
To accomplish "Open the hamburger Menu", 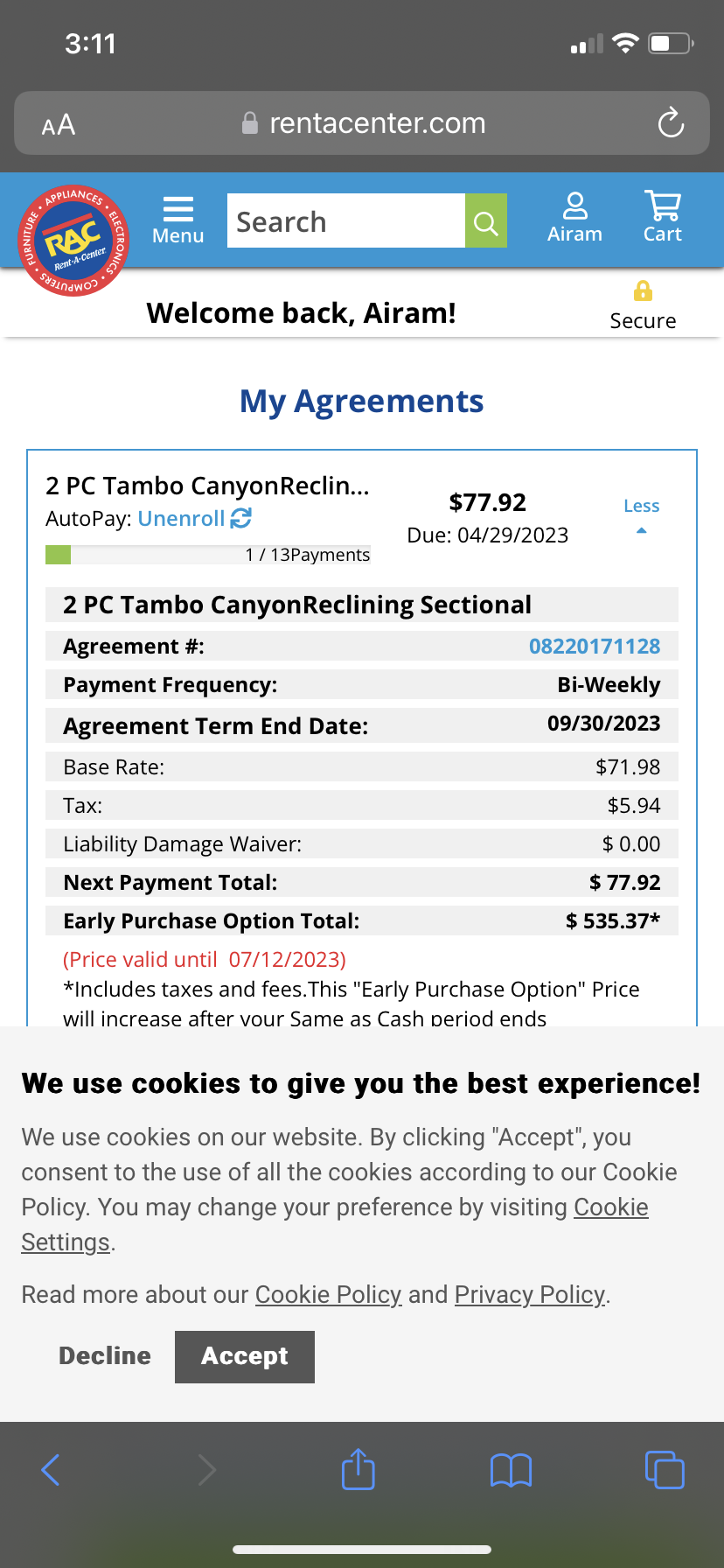I will pos(178,220).
